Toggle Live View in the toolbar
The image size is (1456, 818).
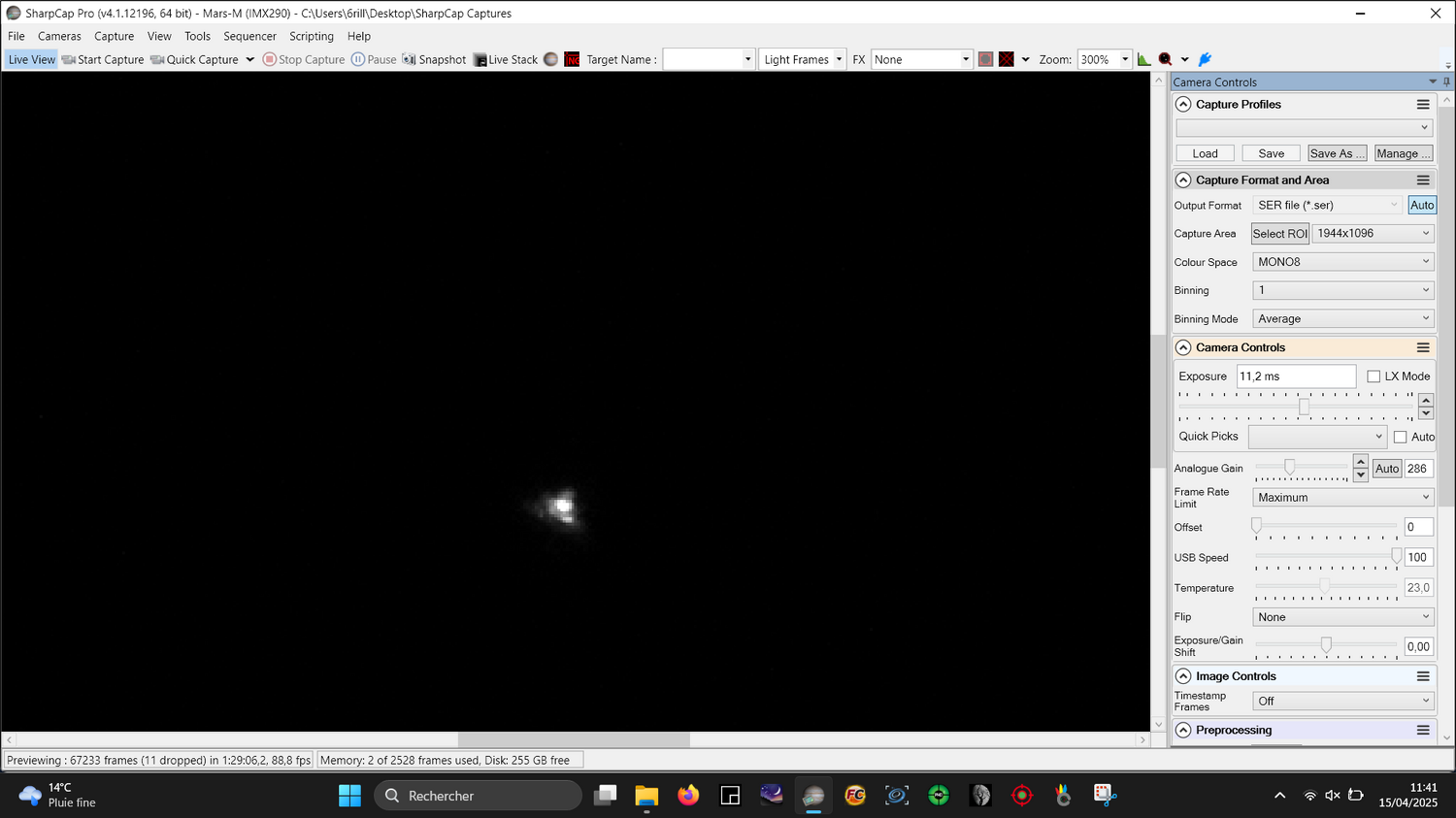[31, 59]
